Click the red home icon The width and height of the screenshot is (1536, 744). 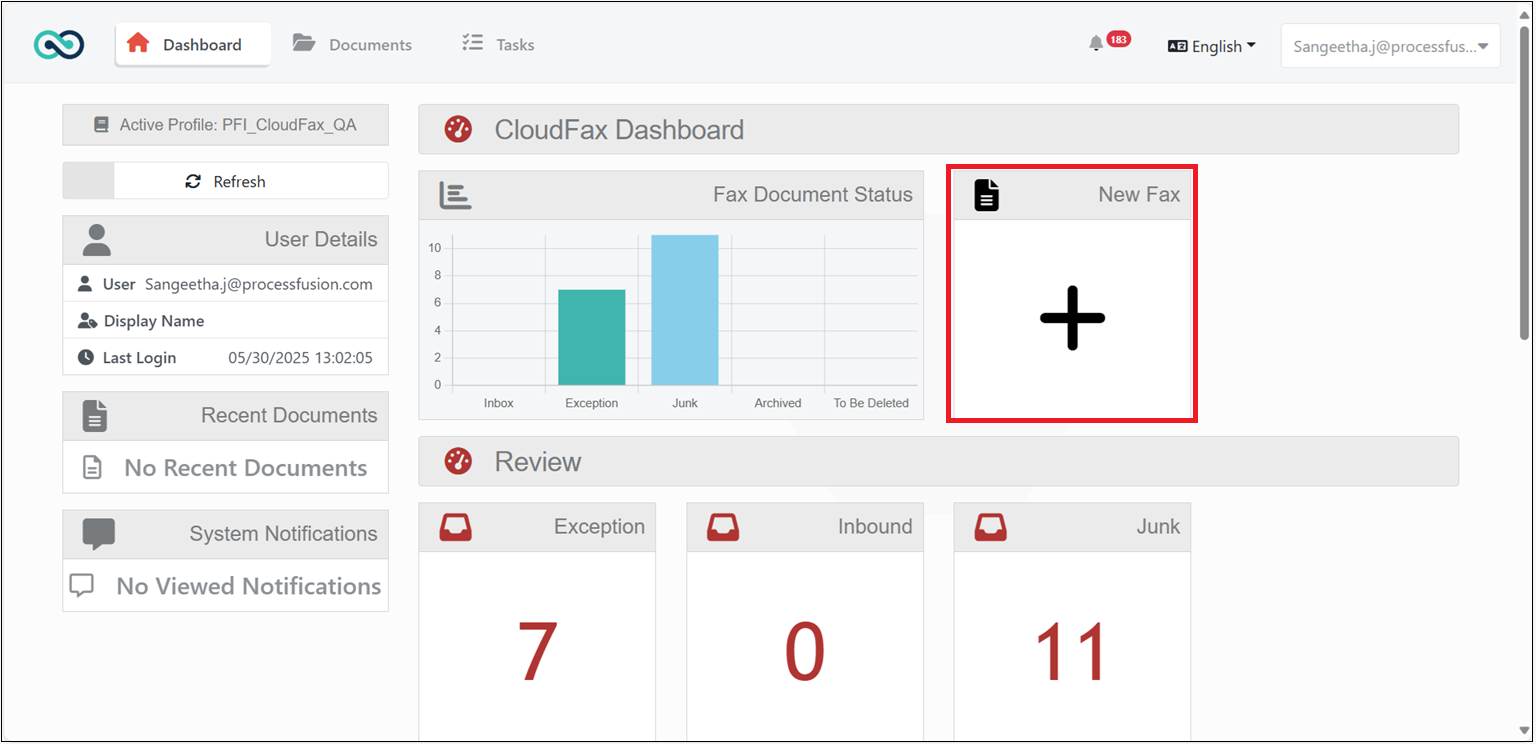pos(138,43)
